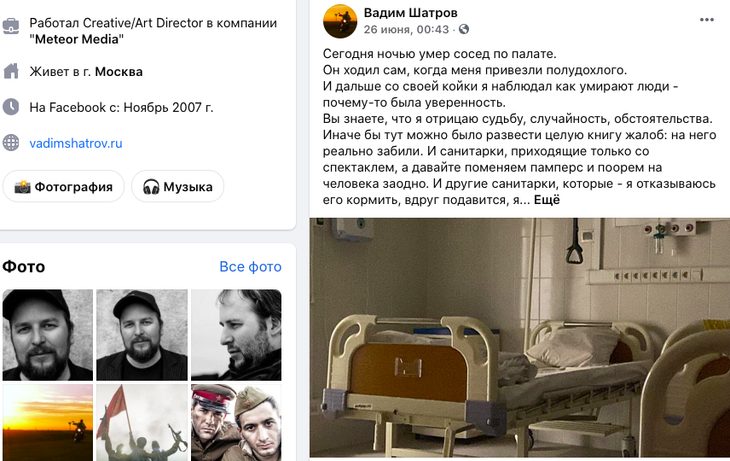Open the photo of two men in military caps
This screenshot has width=730, height=461.
click(x=236, y=422)
